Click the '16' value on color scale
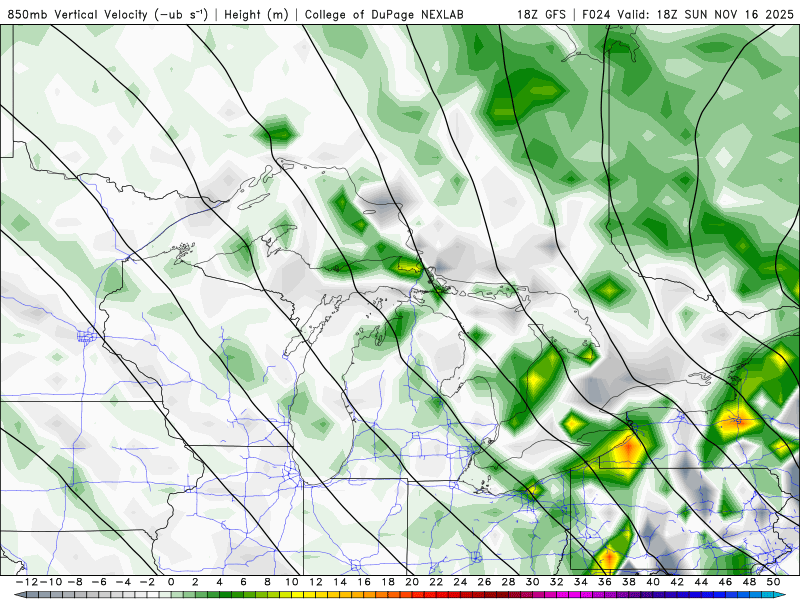Screen dimensions: 800x600 364,582
